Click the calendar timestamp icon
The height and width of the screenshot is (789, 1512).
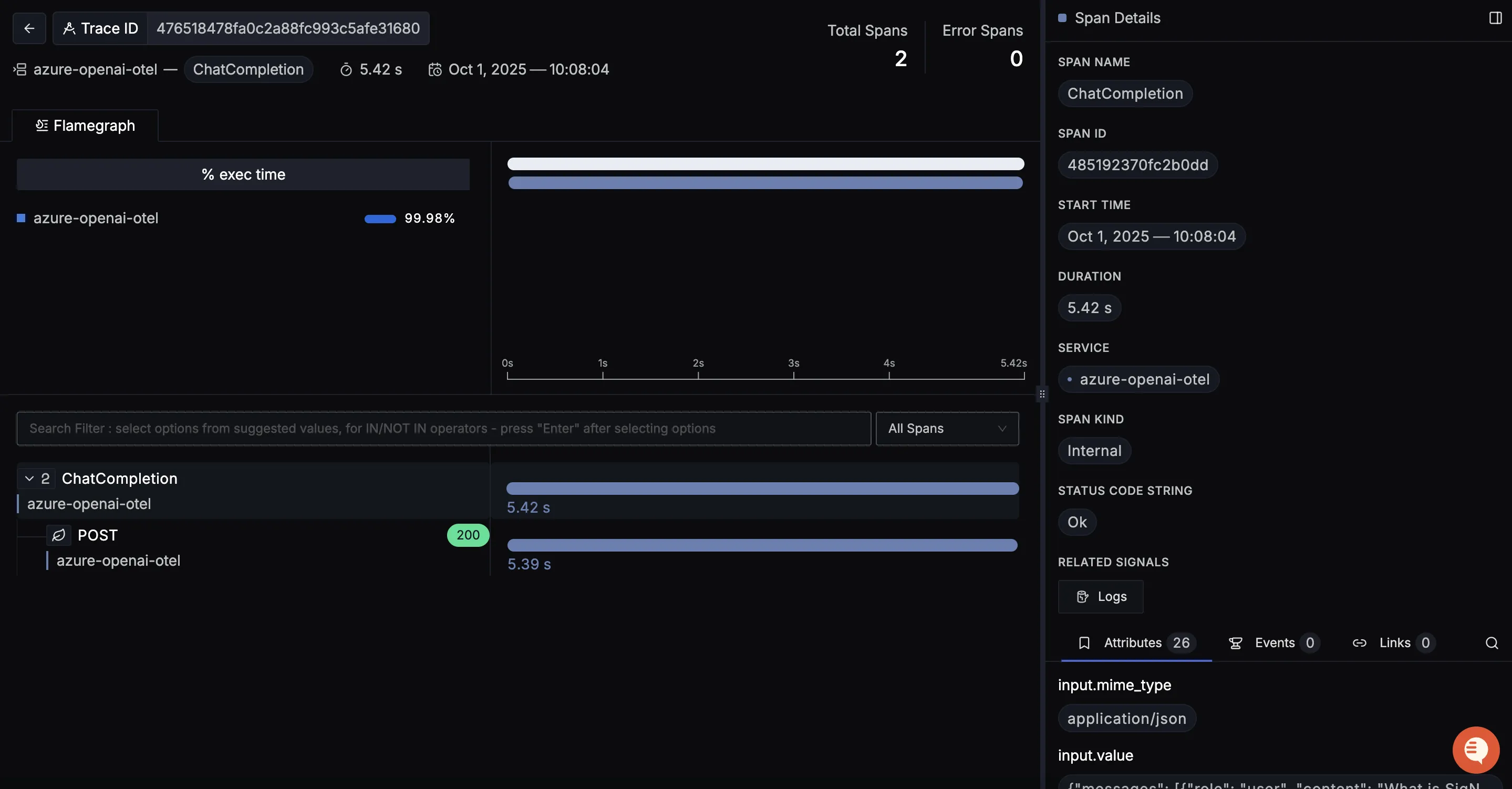tap(435, 70)
